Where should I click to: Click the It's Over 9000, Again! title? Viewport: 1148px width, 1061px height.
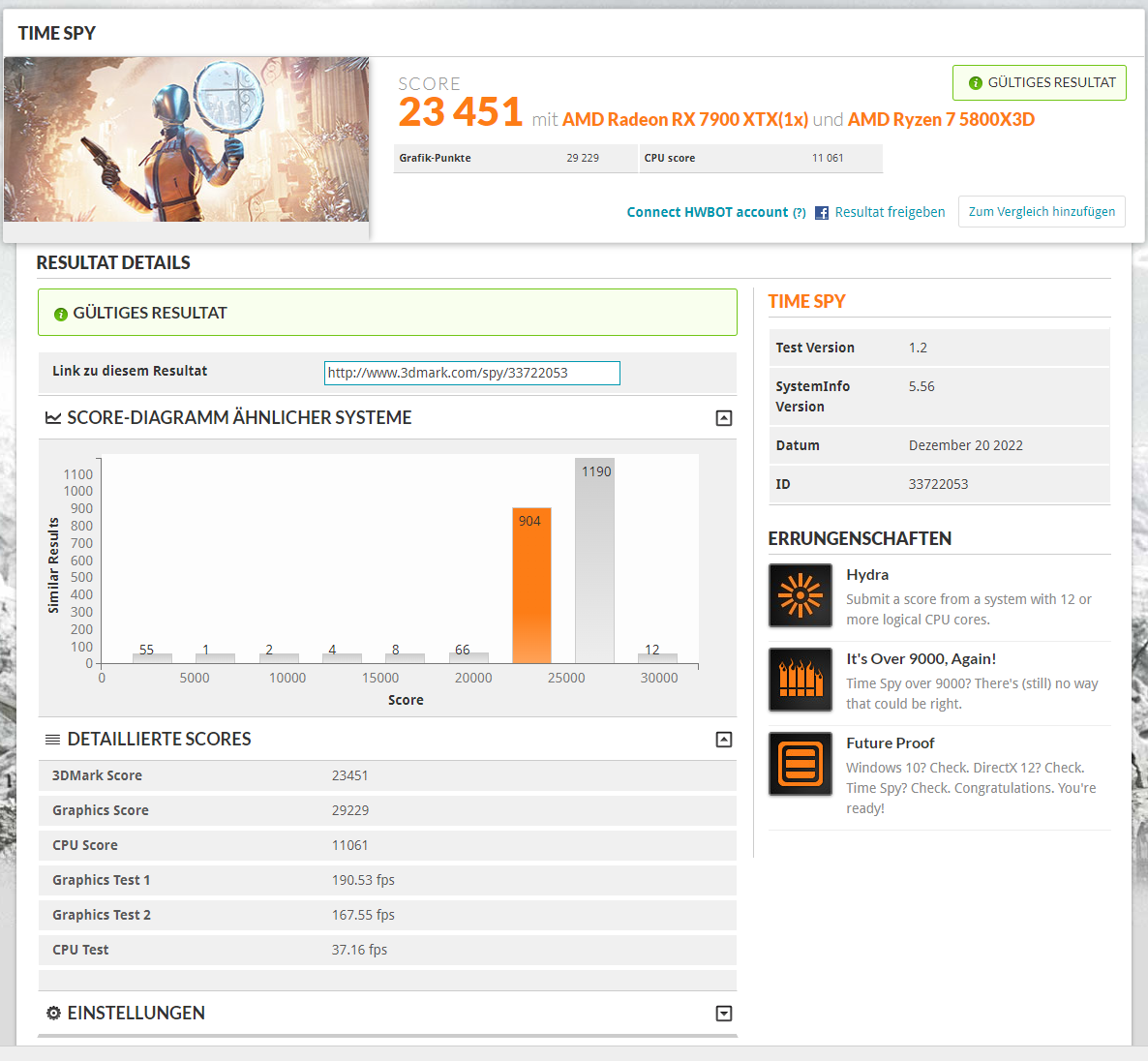click(921, 659)
